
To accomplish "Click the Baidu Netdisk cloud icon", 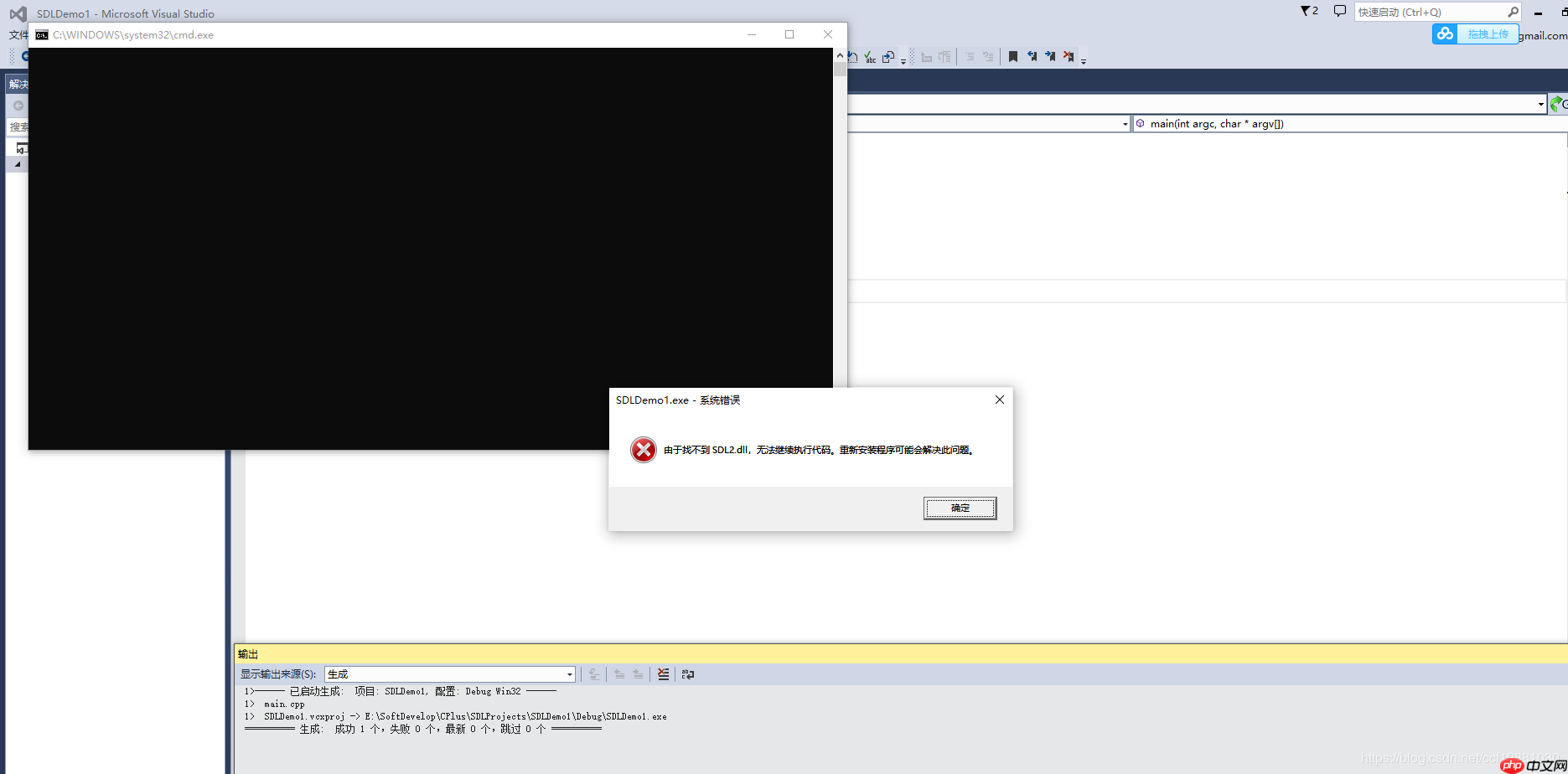I will [1444, 34].
